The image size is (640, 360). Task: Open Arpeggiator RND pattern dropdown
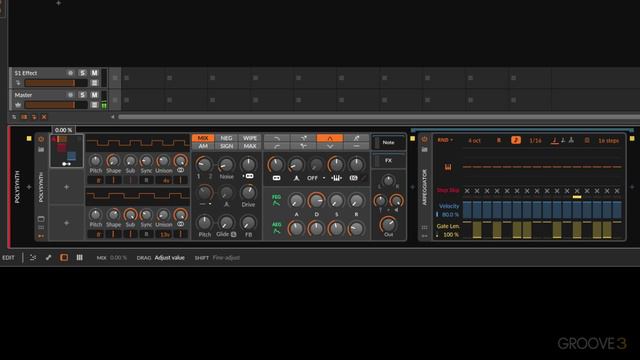445,140
